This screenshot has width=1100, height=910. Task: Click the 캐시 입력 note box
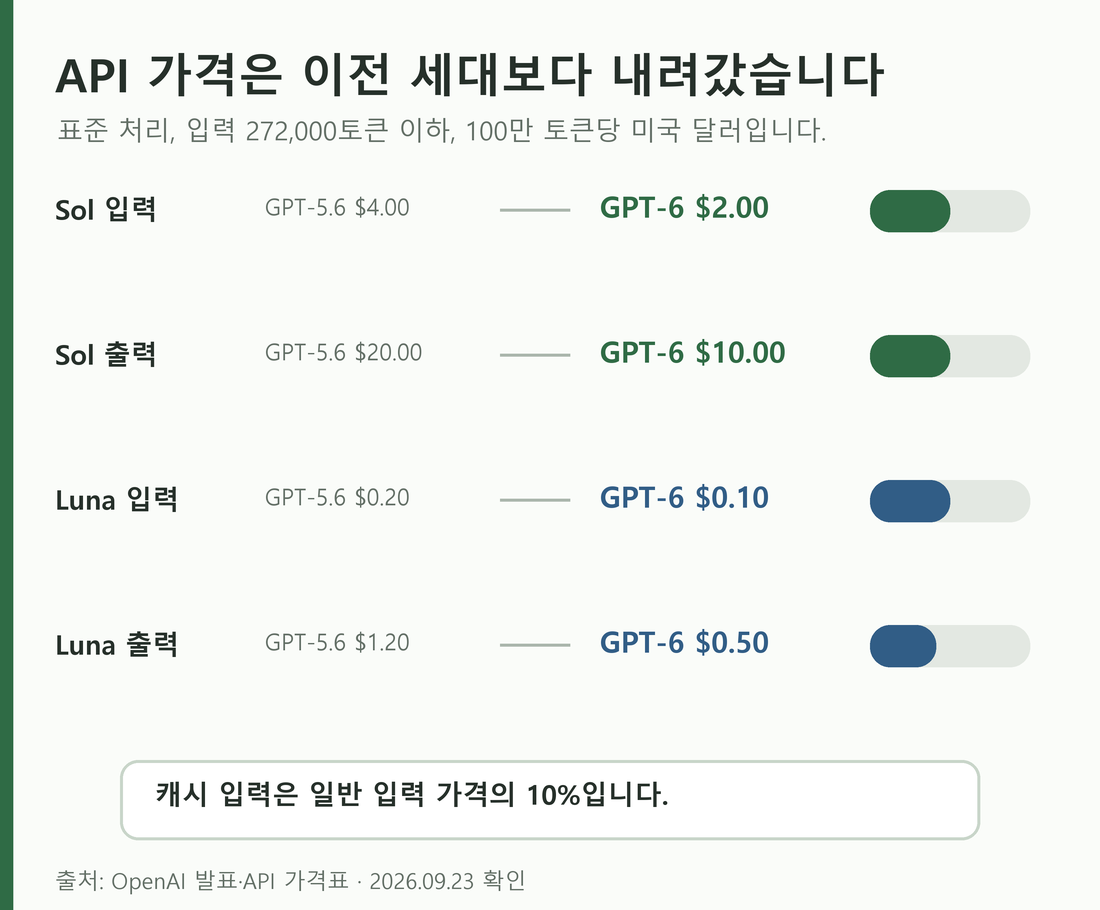[550, 800]
